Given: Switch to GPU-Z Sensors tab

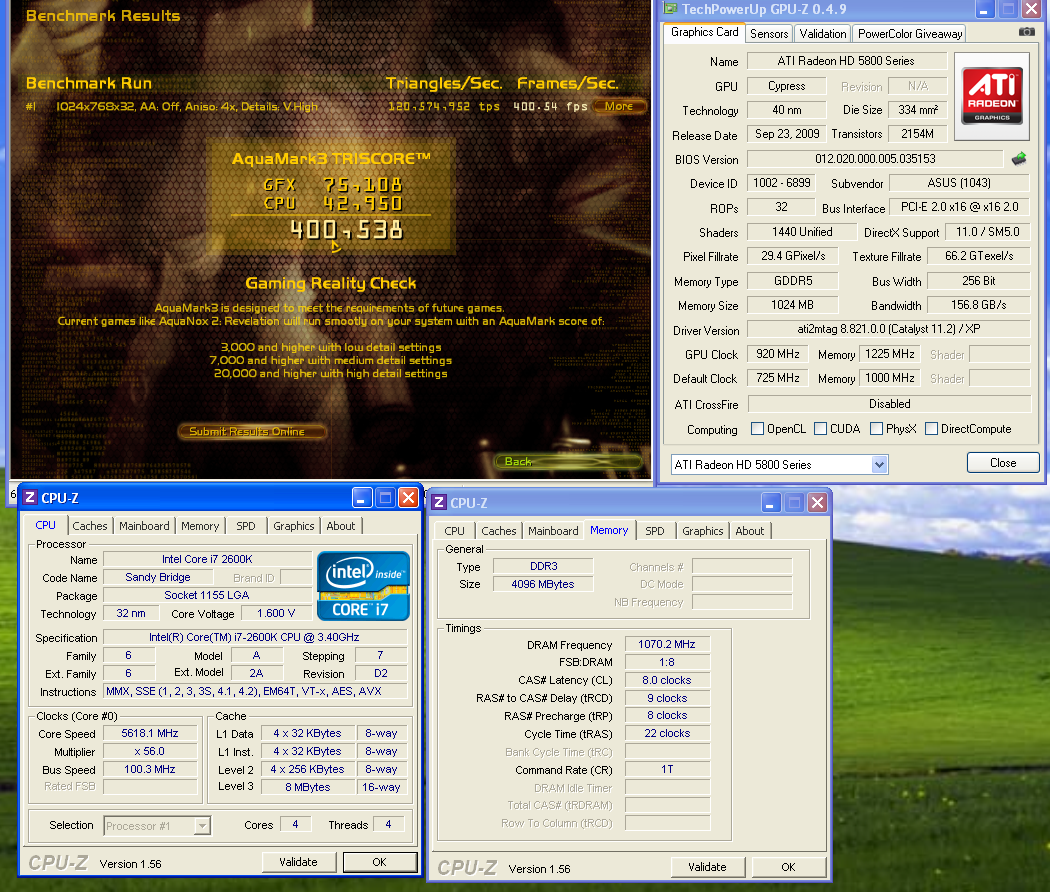Looking at the screenshot, I should 769,33.
